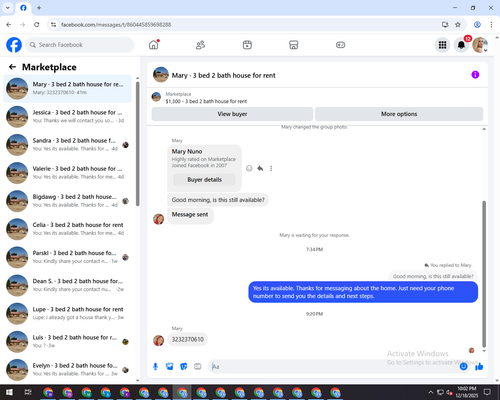Screen dimensions: 500x400
Task: Click the conversation header title Mary
Action: pos(223,75)
